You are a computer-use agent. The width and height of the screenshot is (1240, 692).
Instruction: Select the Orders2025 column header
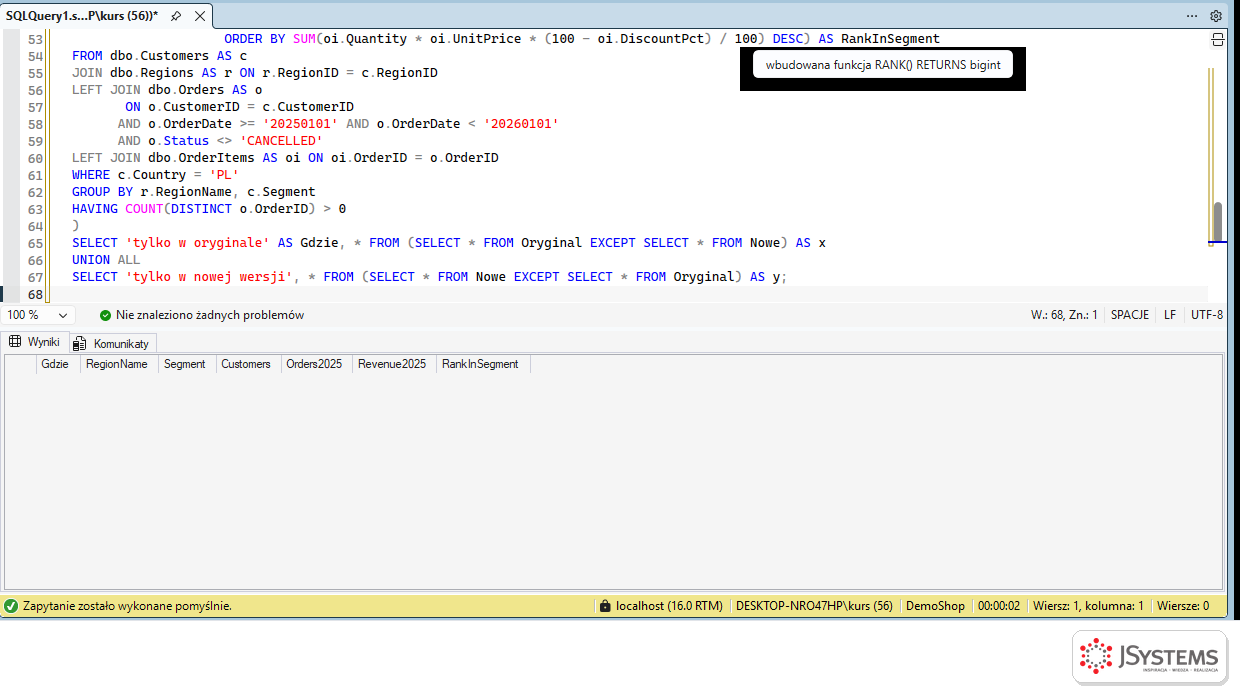click(x=315, y=364)
